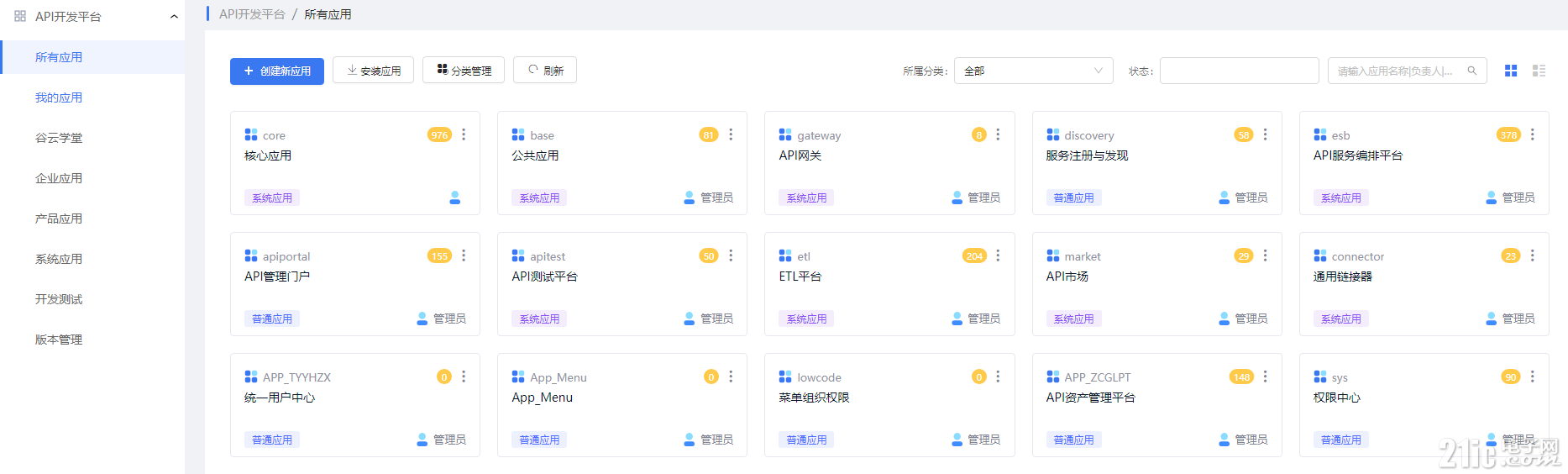The height and width of the screenshot is (474, 1568).
Task: Click 系统应用 tag on market card
Action: click(x=1073, y=319)
